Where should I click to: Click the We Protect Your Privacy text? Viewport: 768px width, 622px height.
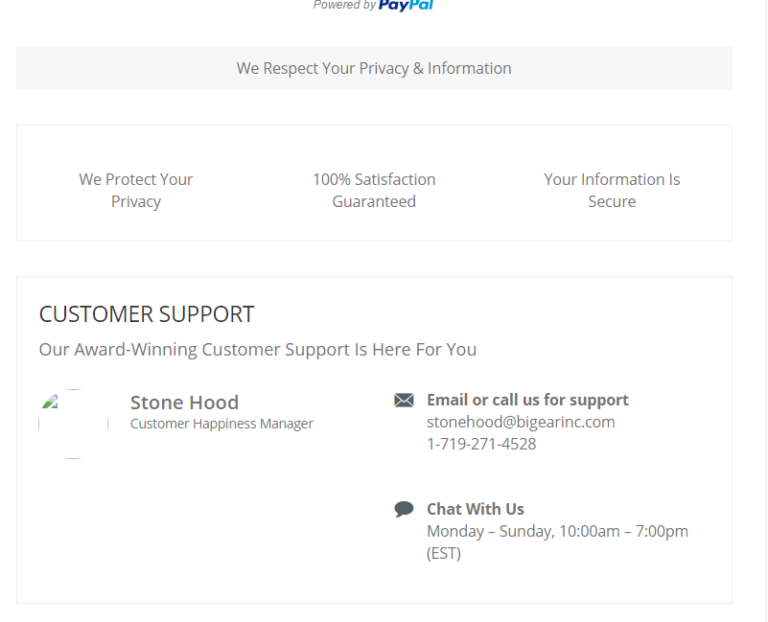tap(136, 191)
